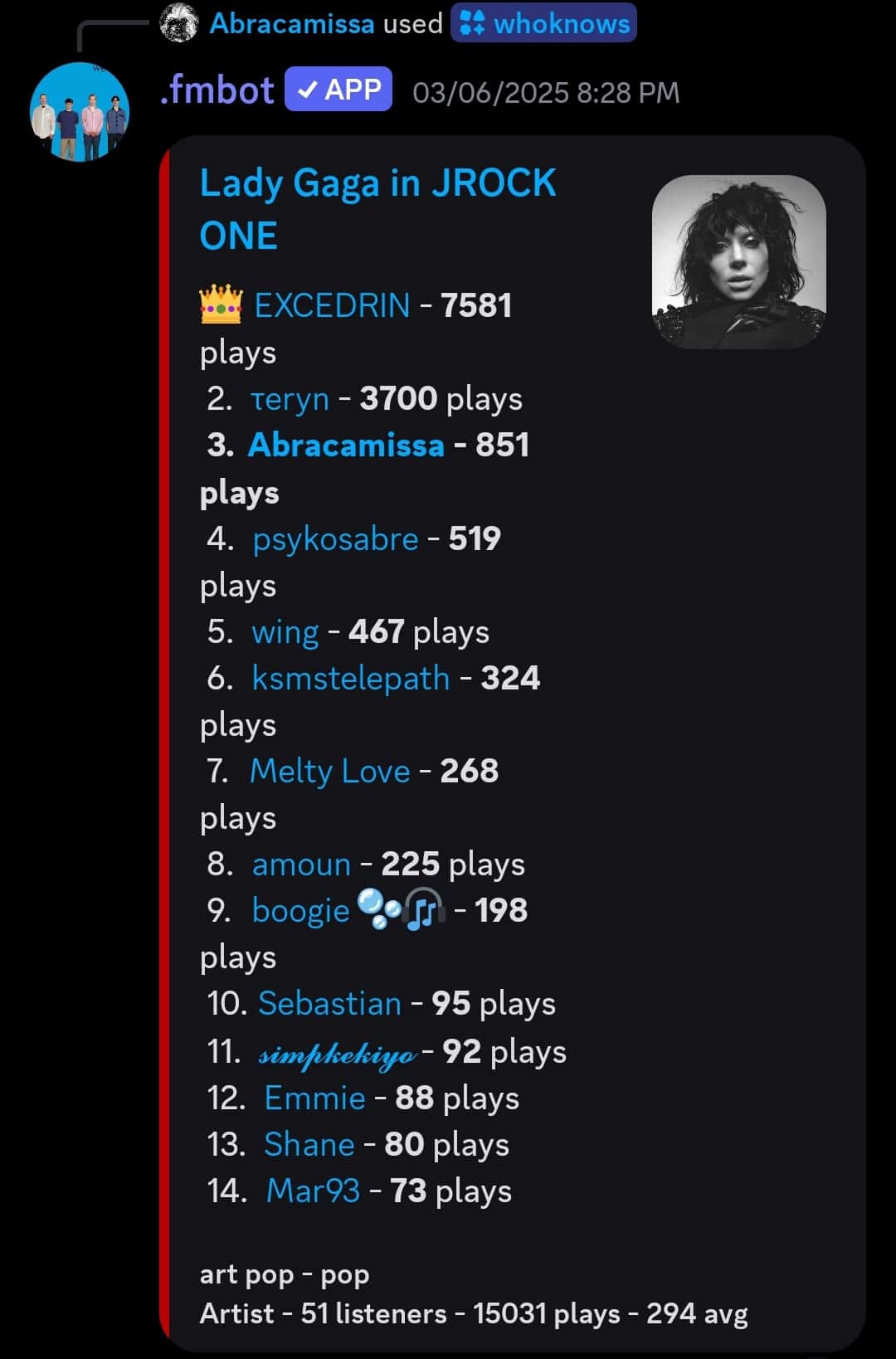Open psykosabre's profile link
Viewport: 896px width, 1359px height.
tap(335, 538)
